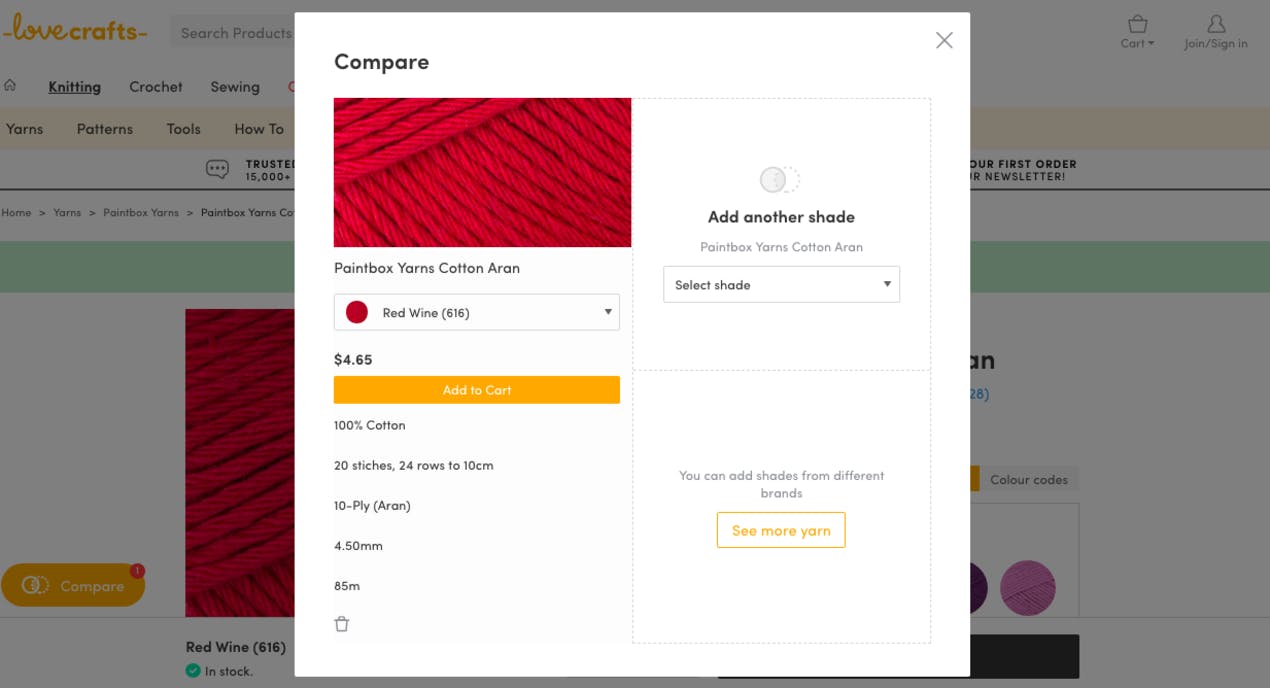The height and width of the screenshot is (688, 1270).
Task: Click the Search Products field
Action: pos(235,33)
